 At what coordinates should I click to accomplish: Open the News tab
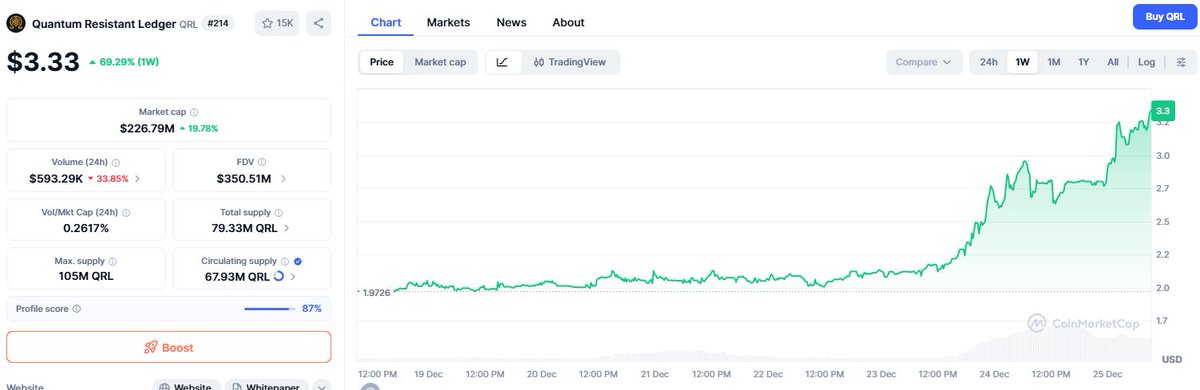tap(511, 22)
